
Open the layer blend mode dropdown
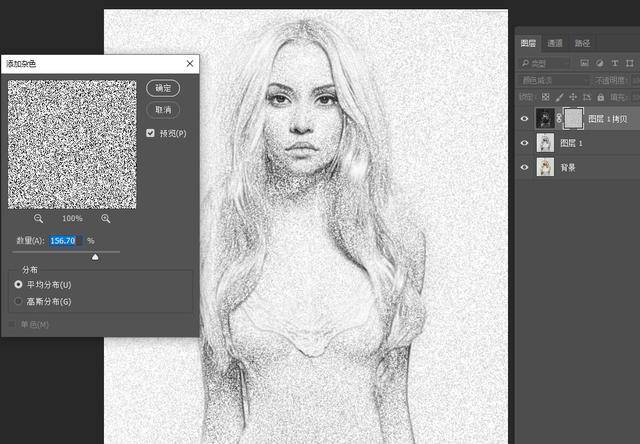pyautogui.click(x=555, y=81)
